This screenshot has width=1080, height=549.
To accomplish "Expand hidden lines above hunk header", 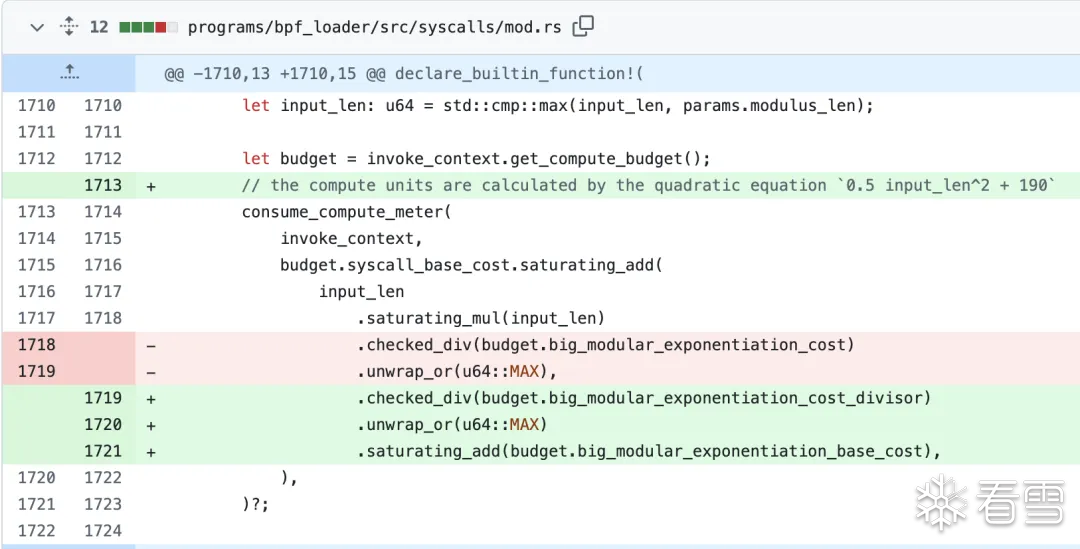I will [69, 72].
